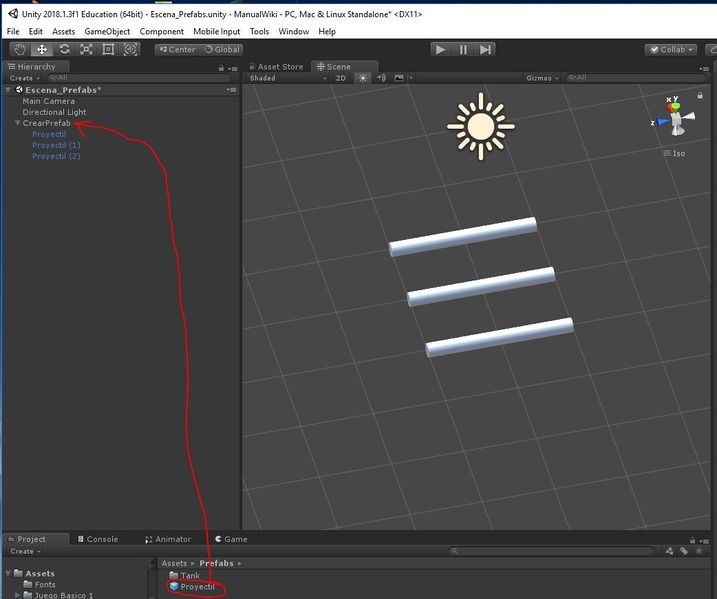
Task: Open the Tools menu
Action: (x=259, y=31)
